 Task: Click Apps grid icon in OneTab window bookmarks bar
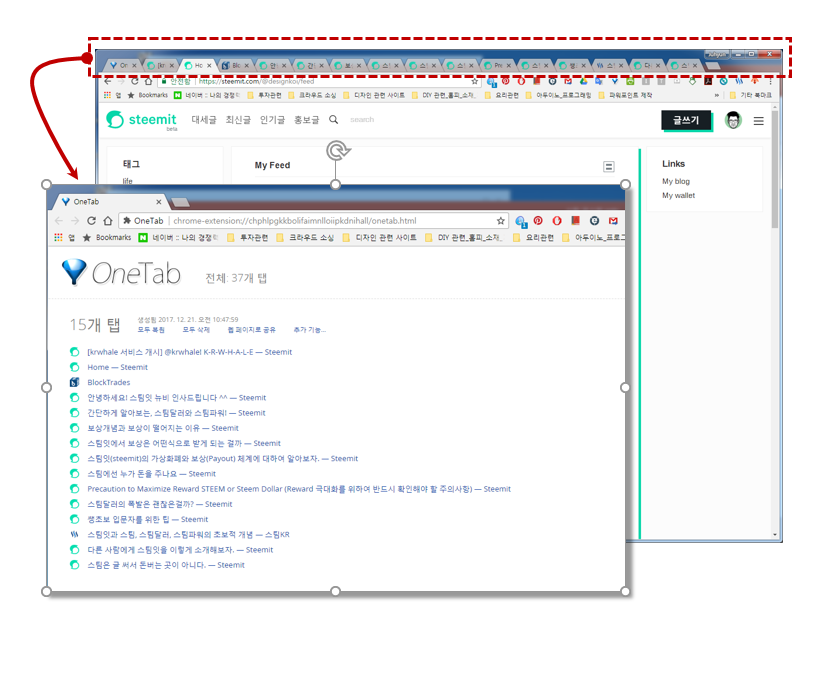pyautogui.click(x=58, y=238)
